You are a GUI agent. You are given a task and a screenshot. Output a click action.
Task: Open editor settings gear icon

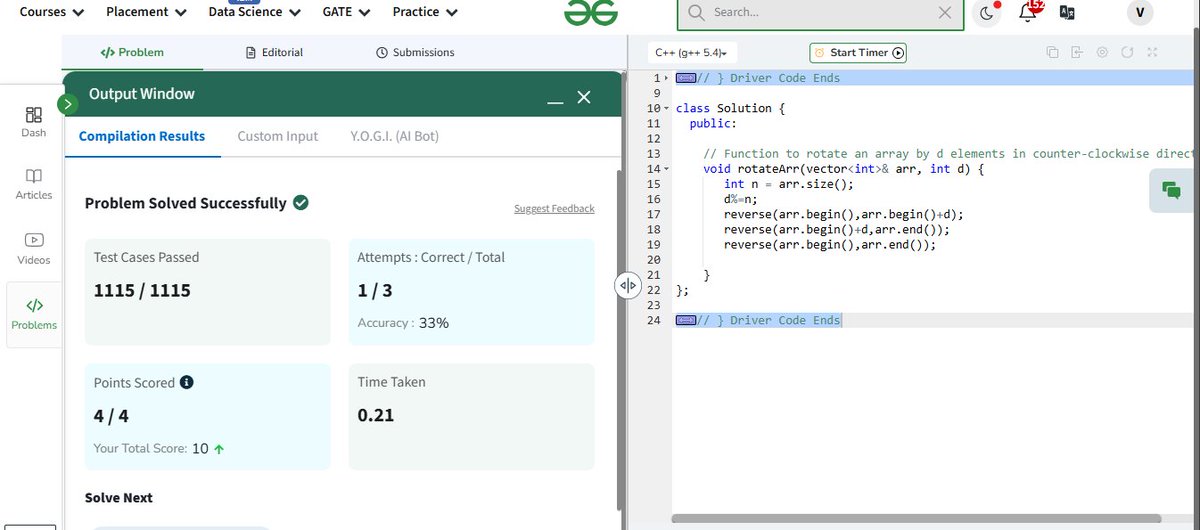[1102, 52]
